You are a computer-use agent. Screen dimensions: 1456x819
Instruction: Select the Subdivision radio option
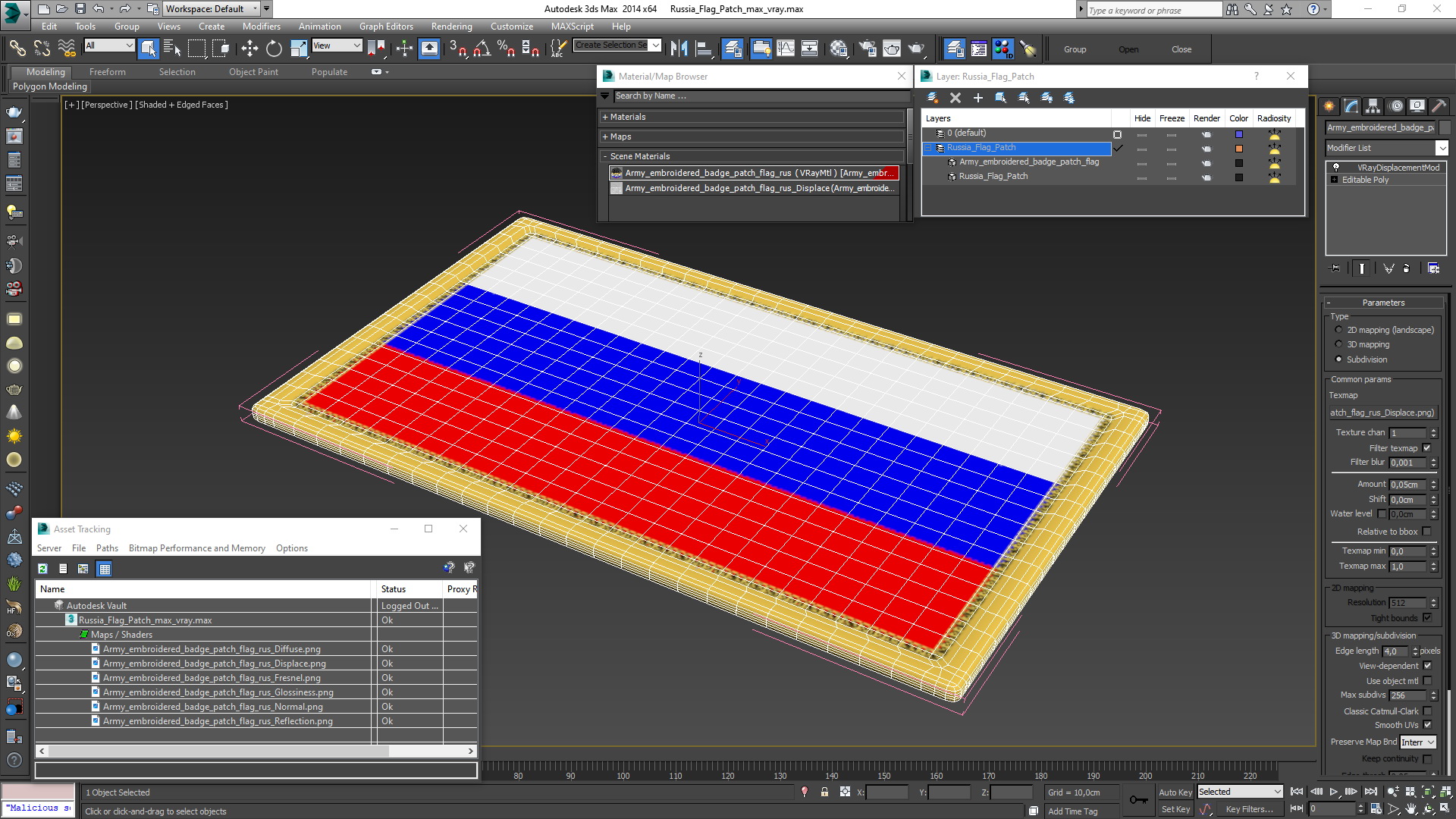click(1338, 359)
